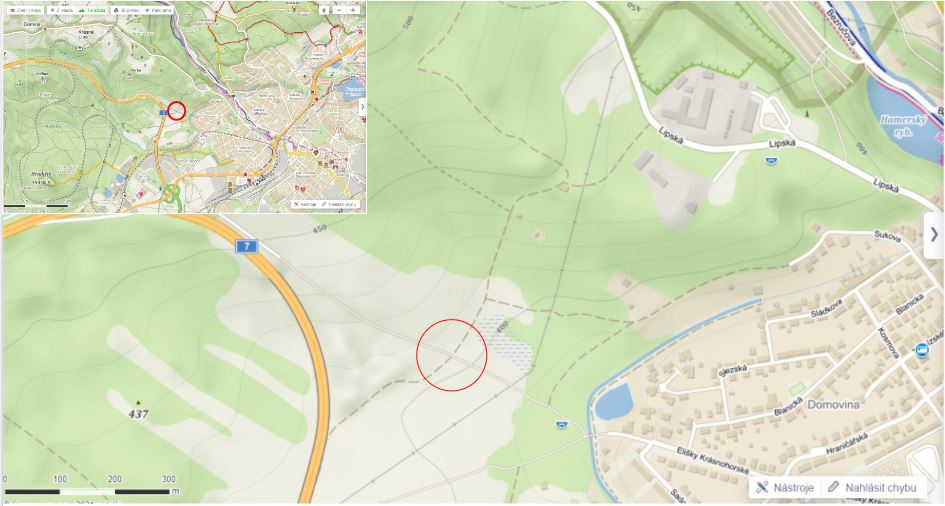Click the pencil icon beside Nahlásit chybu
945x506 pixels.
click(834, 487)
